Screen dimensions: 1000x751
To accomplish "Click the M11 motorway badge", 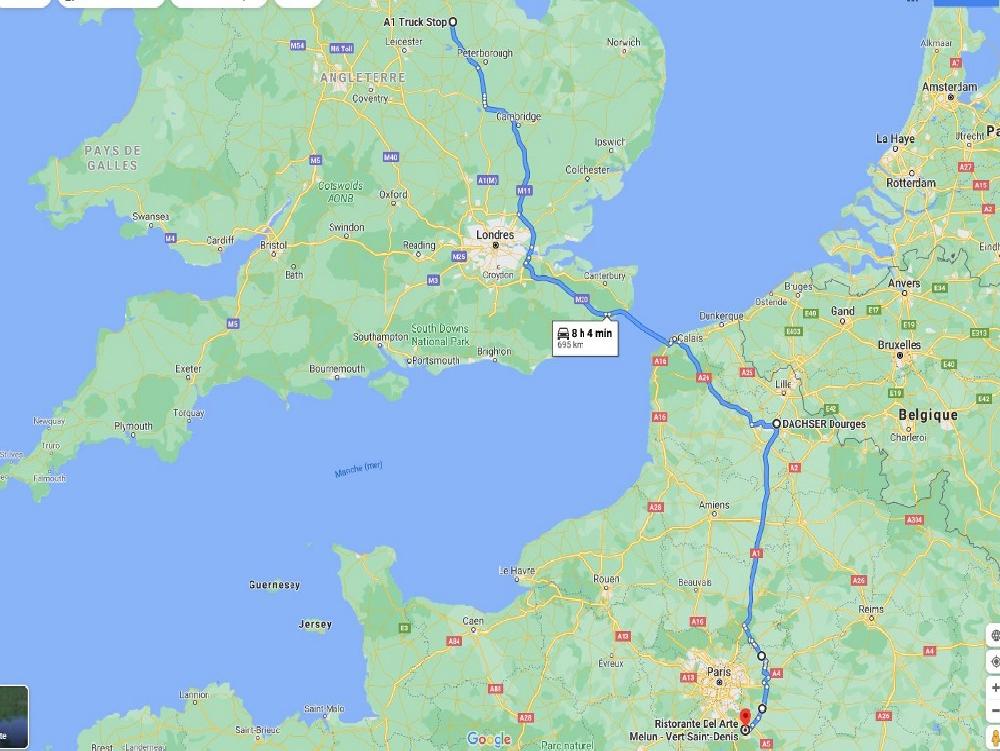I will [x=524, y=191].
